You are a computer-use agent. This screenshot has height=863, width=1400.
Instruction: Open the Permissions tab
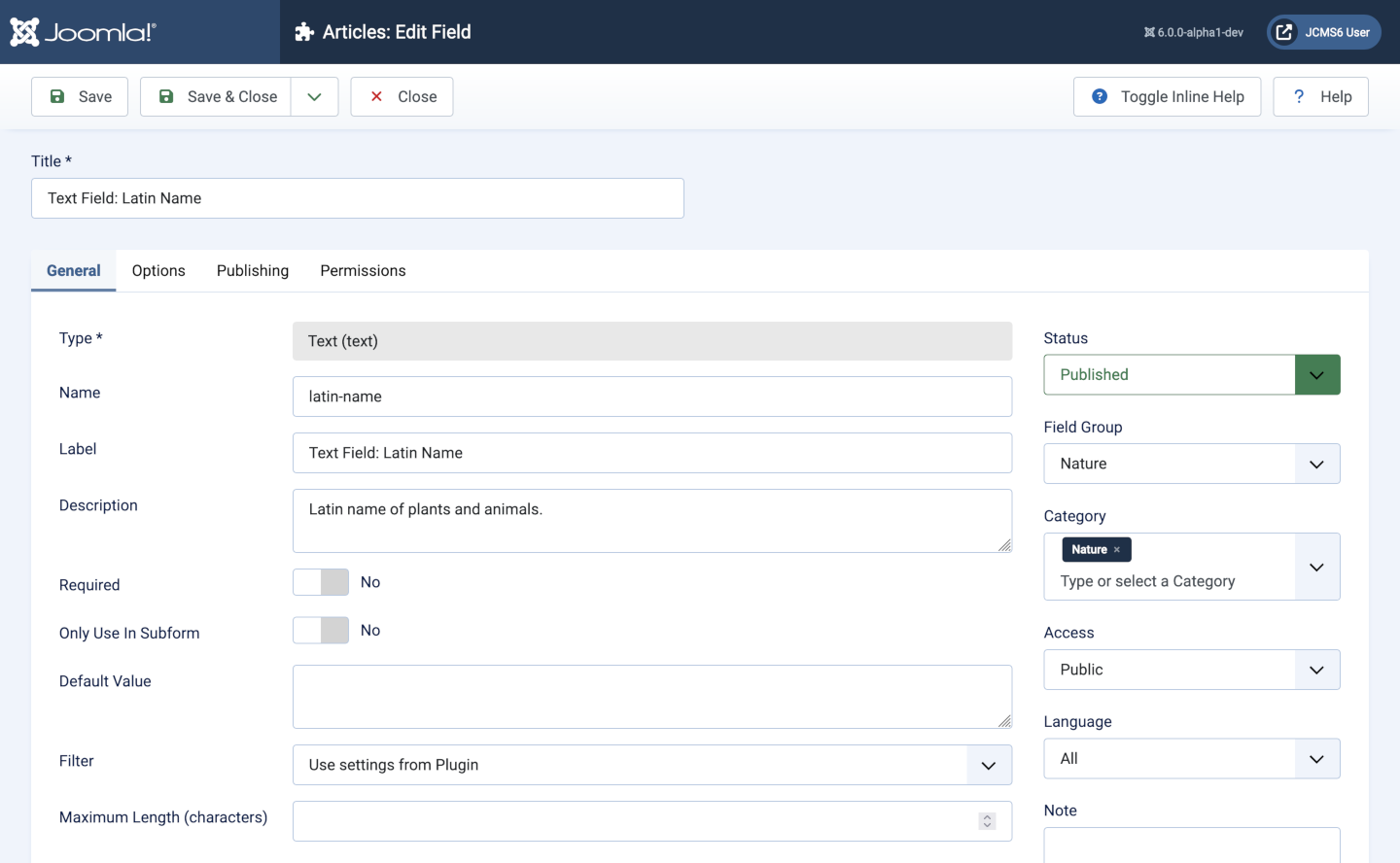363,270
